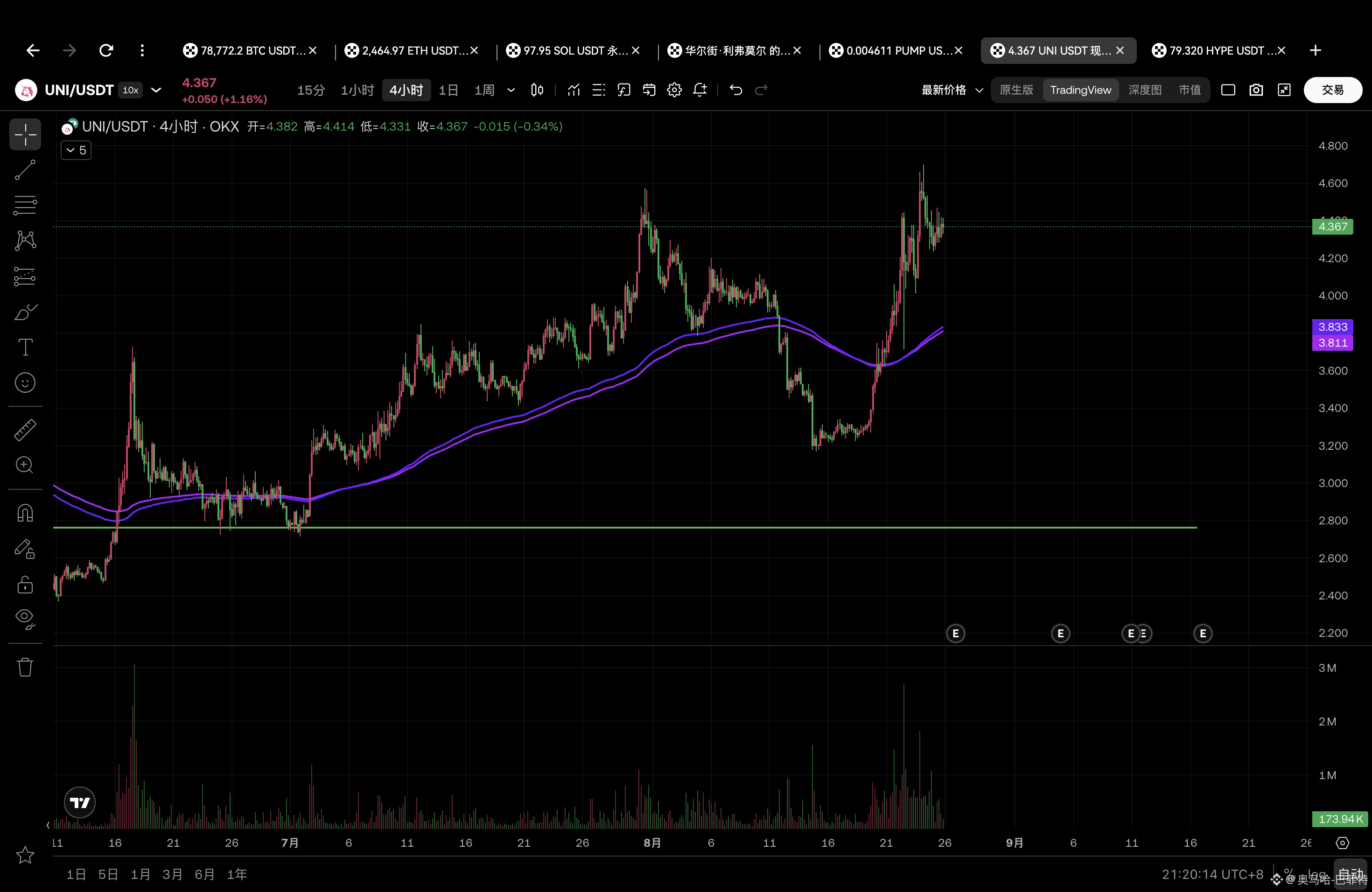Screen dimensions: 1372x892
Task: Select the trend line drawing tool
Action: pyautogui.click(x=25, y=170)
